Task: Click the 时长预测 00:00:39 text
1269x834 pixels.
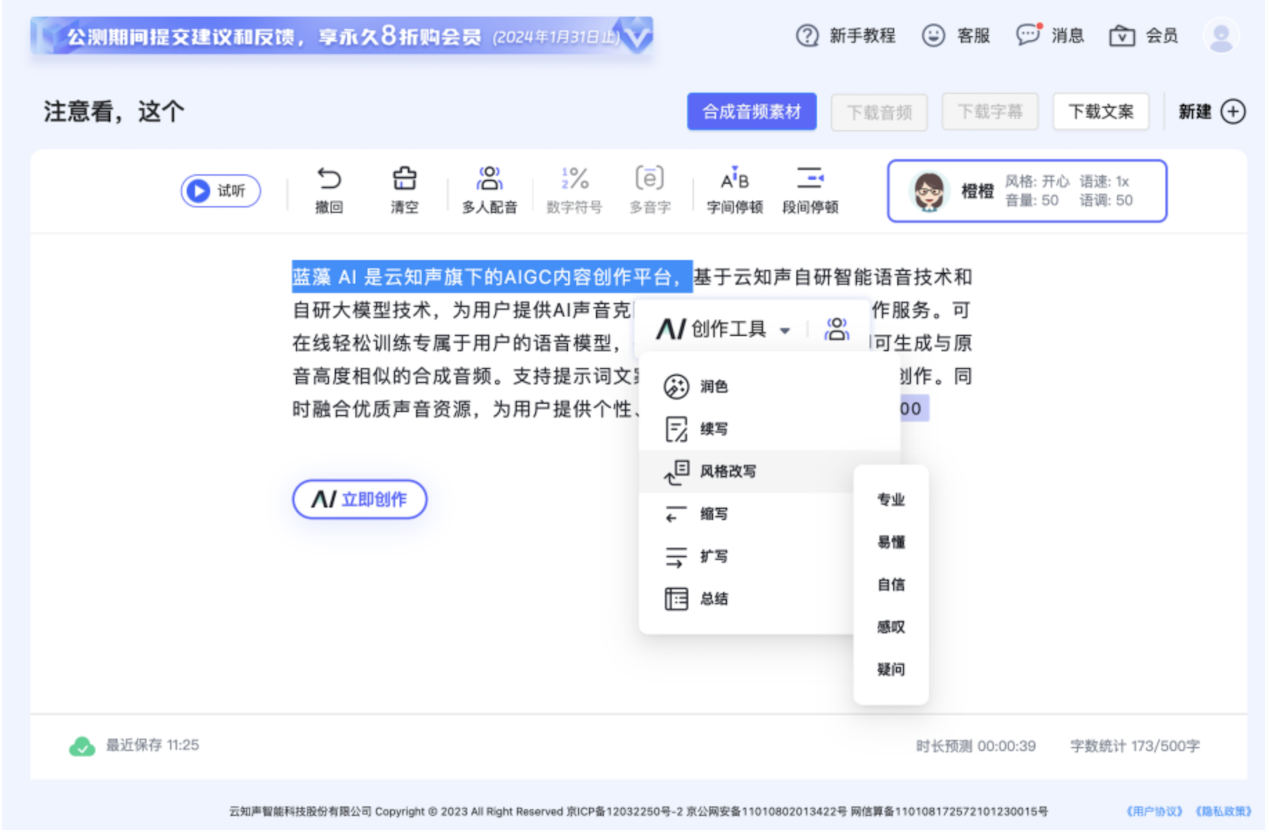Action: [976, 746]
